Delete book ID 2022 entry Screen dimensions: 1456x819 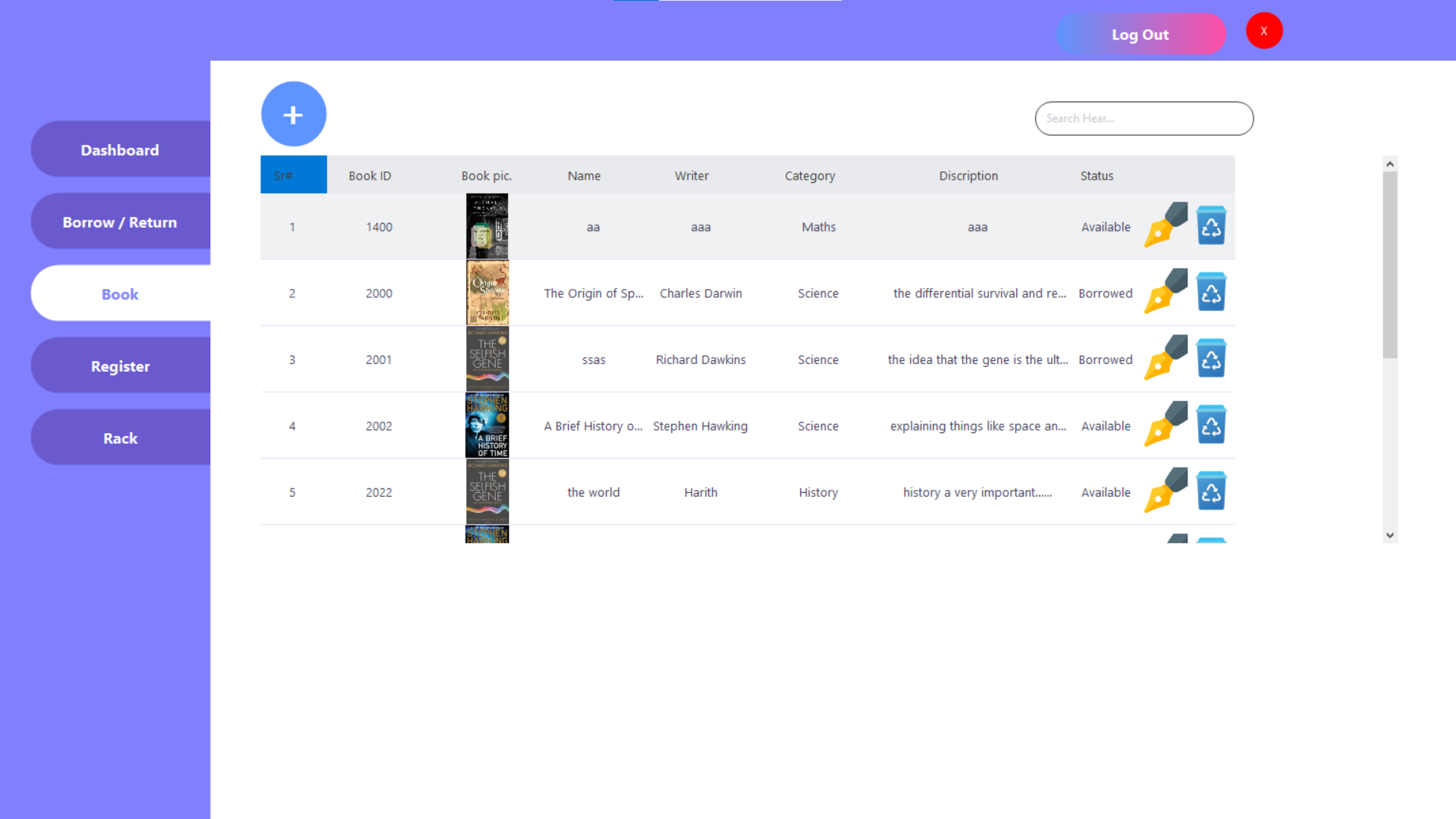point(1211,491)
